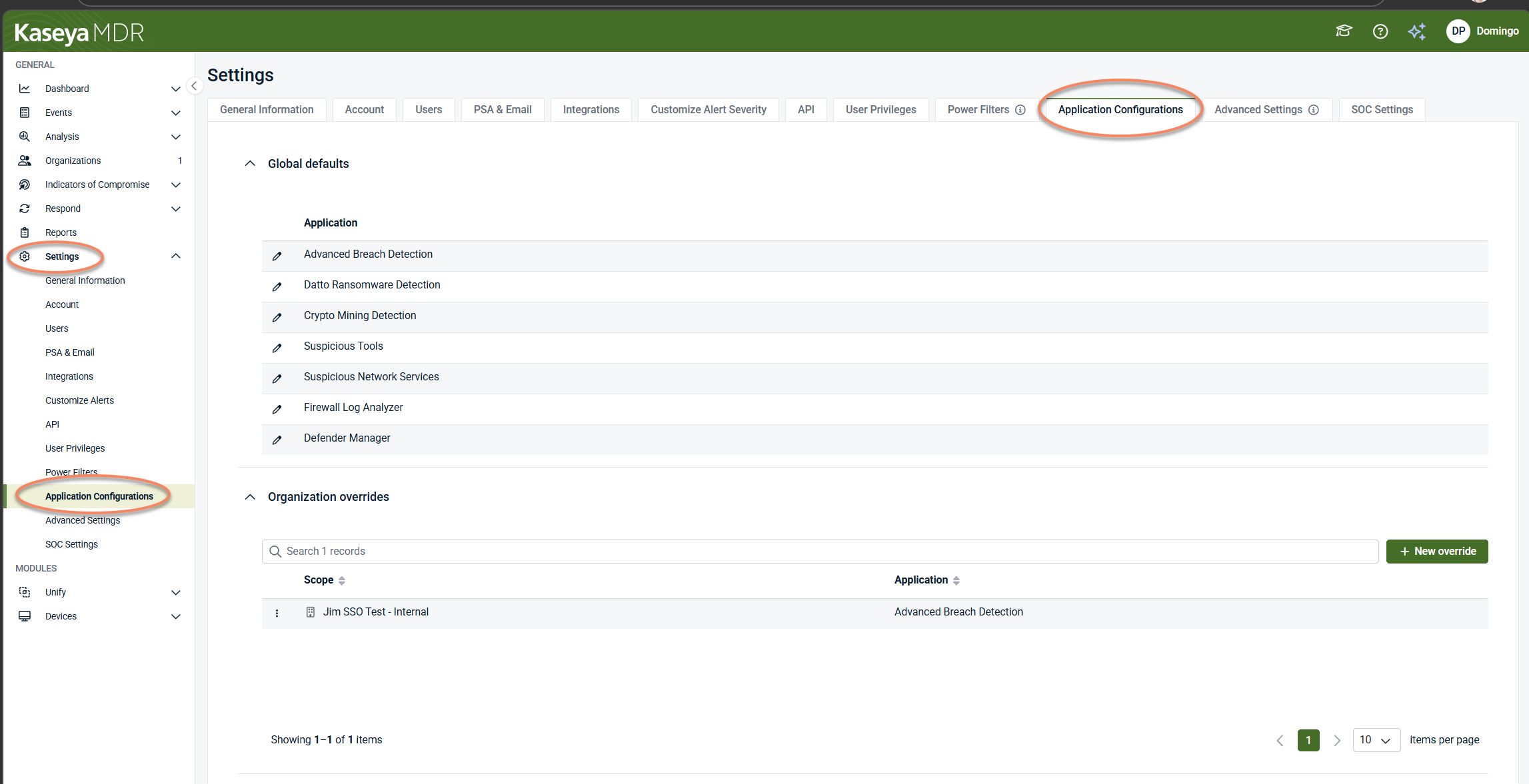Click the Reports sidebar item
The height and width of the screenshot is (784, 1529).
click(61, 232)
